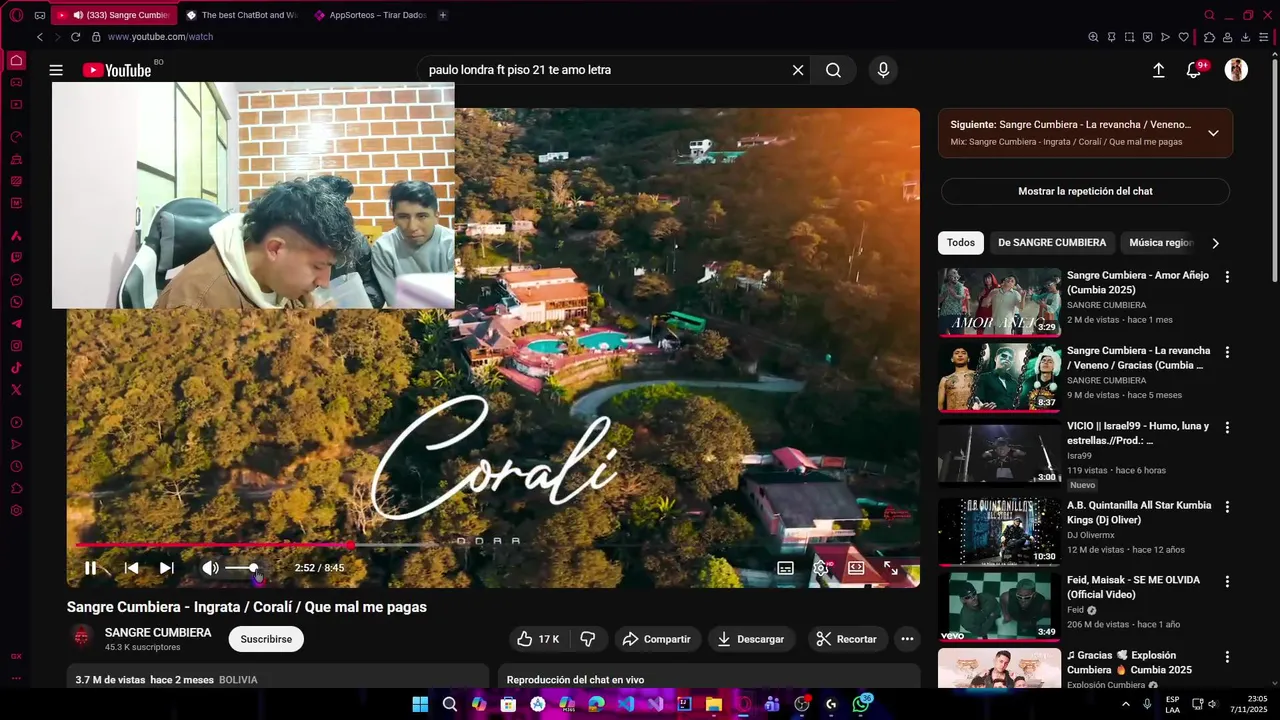Open WhatsApp in Opera sidebar

(x=16, y=302)
